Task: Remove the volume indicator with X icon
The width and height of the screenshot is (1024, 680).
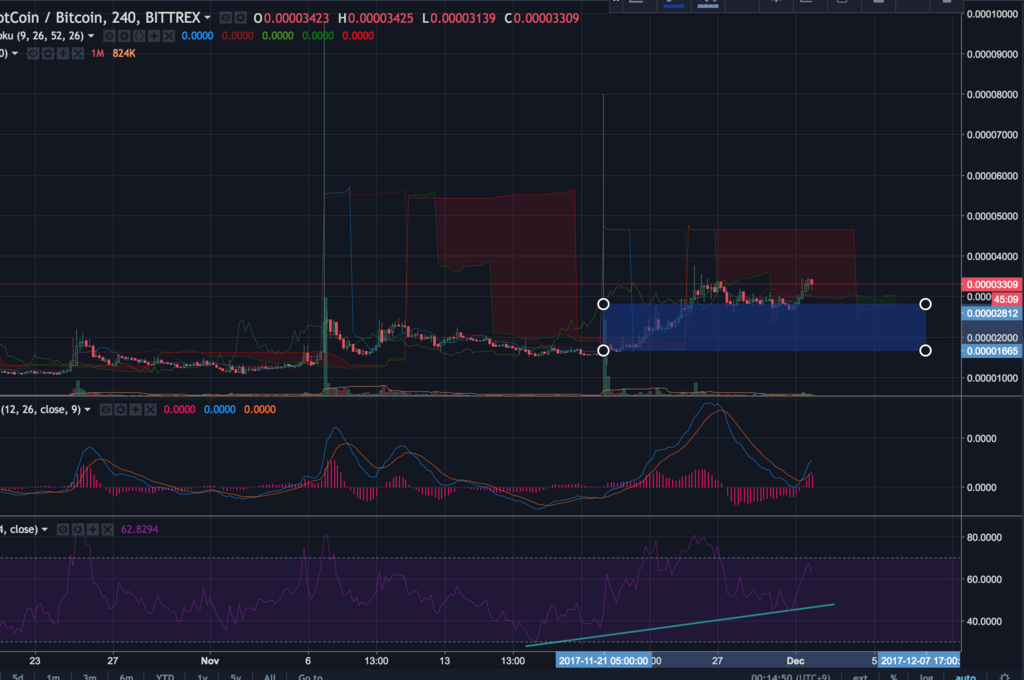Action: point(78,54)
